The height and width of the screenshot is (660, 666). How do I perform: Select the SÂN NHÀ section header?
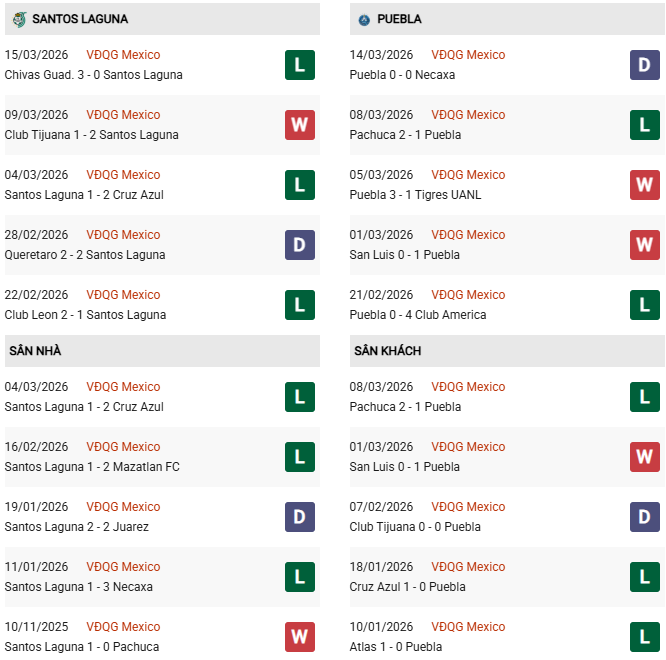click(35, 351)
